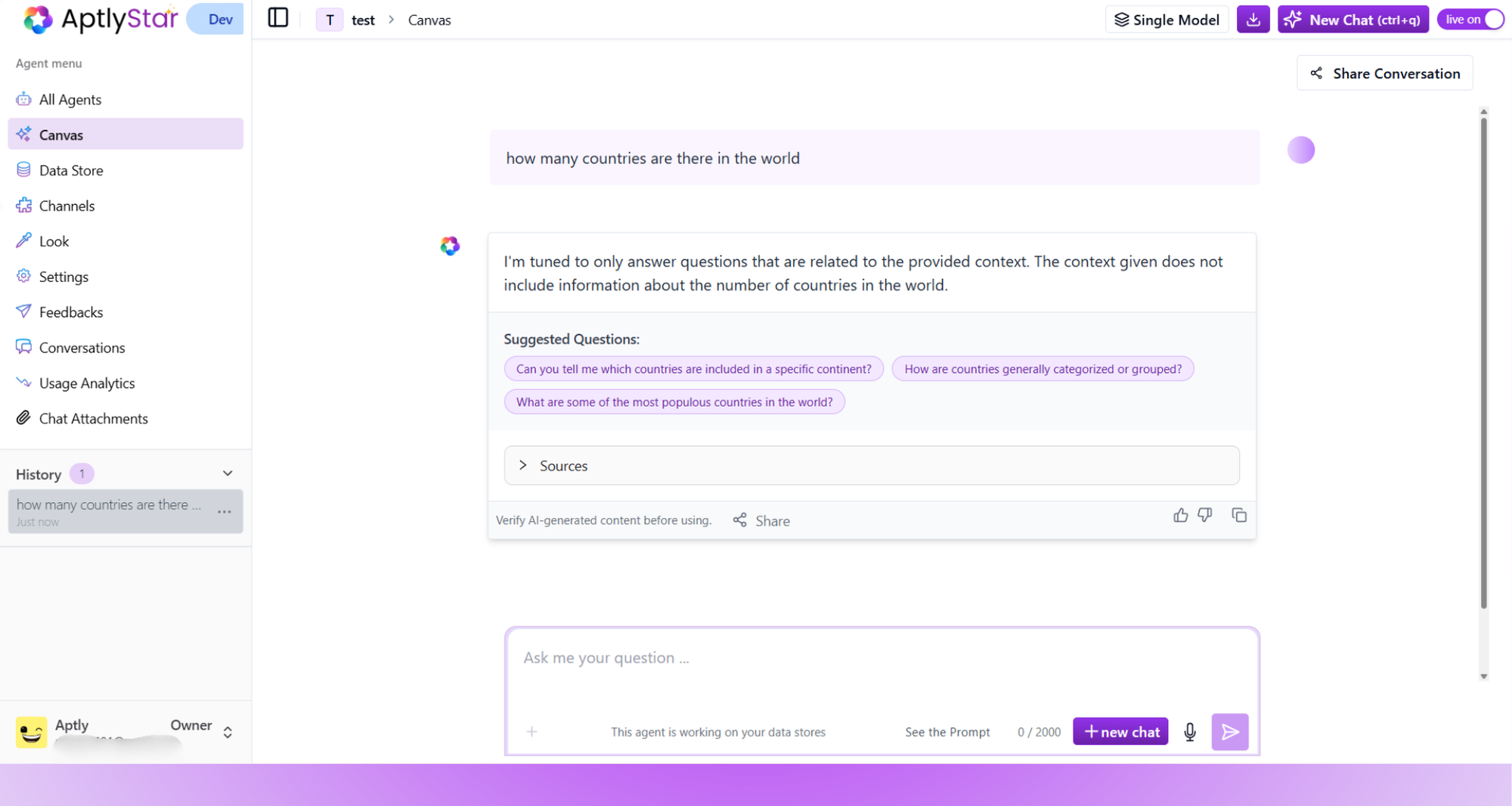The image size is (1512, 806).
Task: Expand the Aptly Owner account options
Action: [x=227, y=731]
